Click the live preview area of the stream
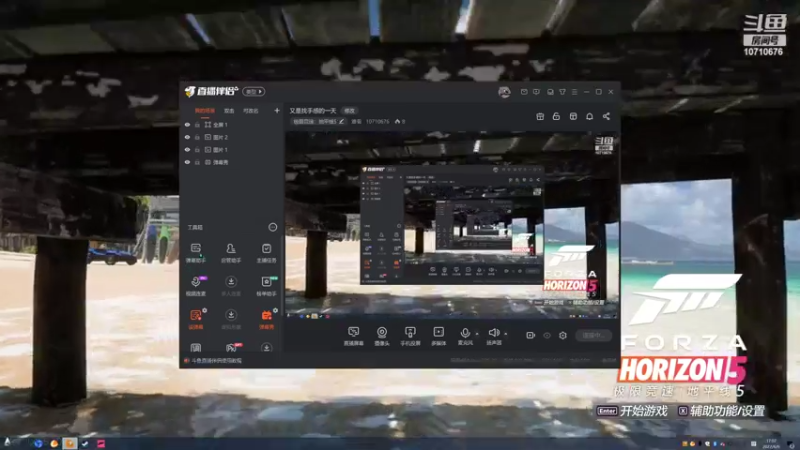The height and width of the screenshot is (450, 800). point(452,225)
